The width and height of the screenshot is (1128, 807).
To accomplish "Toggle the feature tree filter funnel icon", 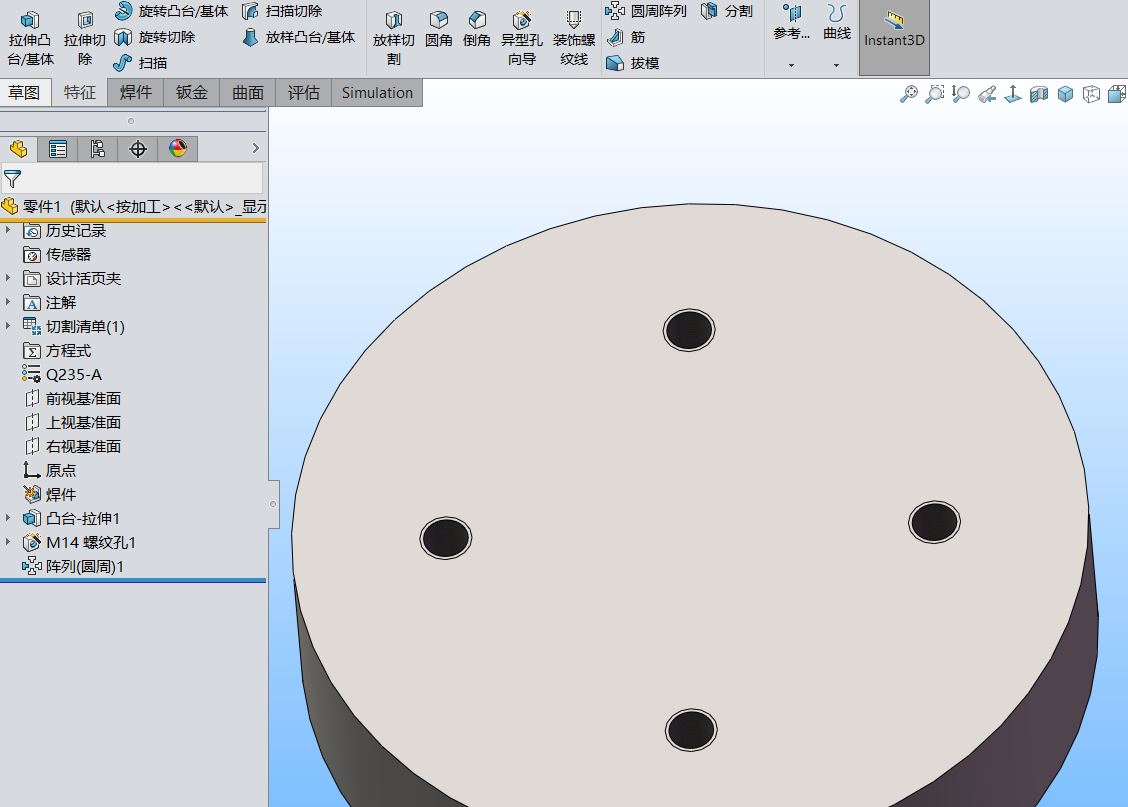I will click(x=12, y=179).
